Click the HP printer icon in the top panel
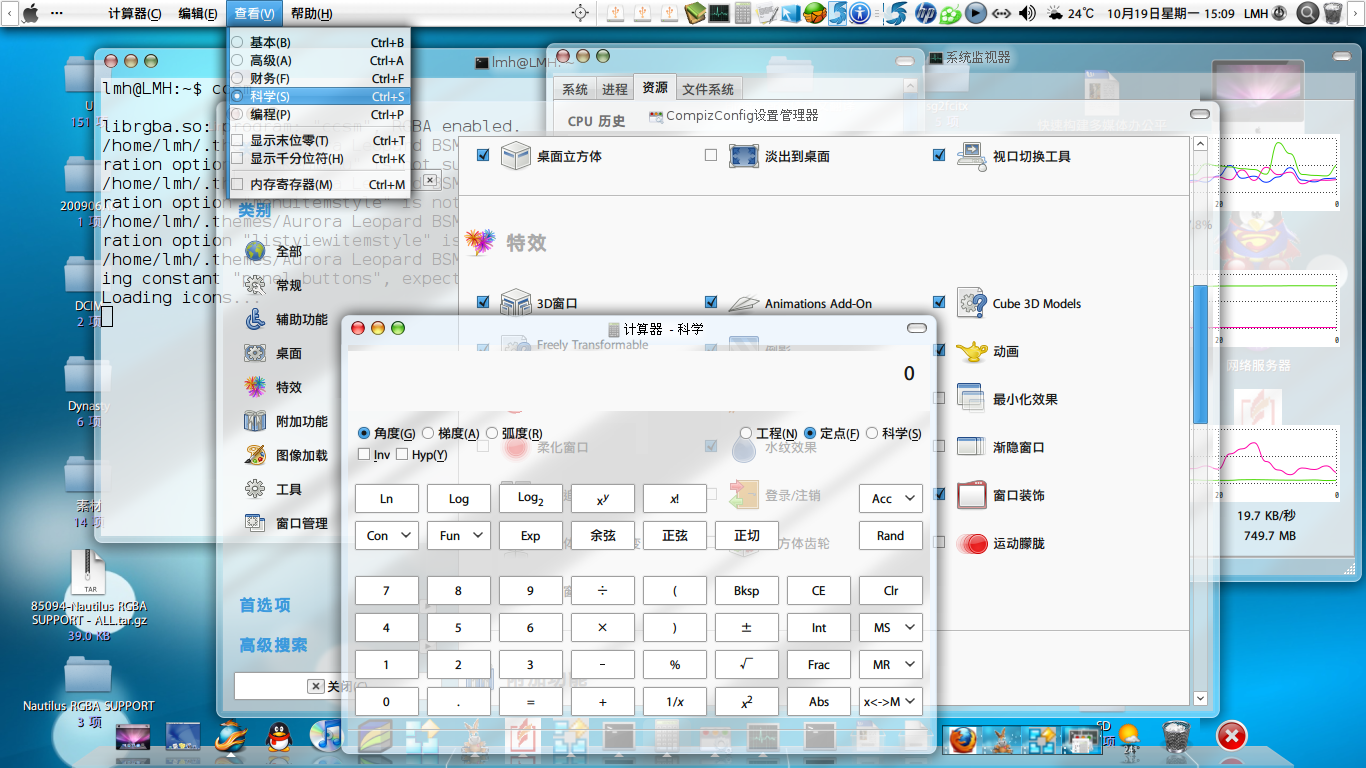Image resolution: width=1366 pixels, height=768 pixels. tap(925, 13)
